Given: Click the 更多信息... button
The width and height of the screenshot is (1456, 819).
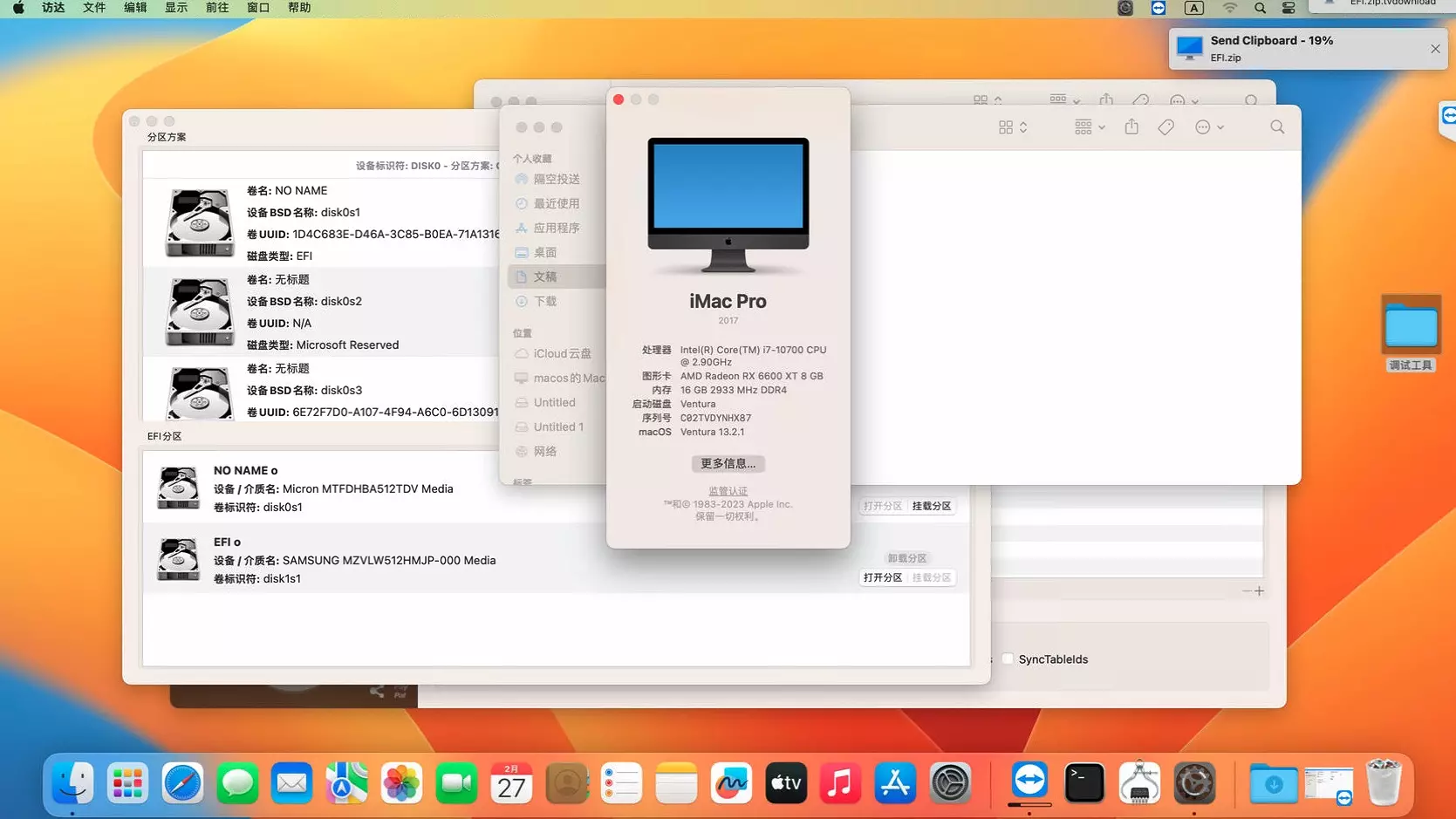Looking at the screenshot, I should (x=728, y=463).
